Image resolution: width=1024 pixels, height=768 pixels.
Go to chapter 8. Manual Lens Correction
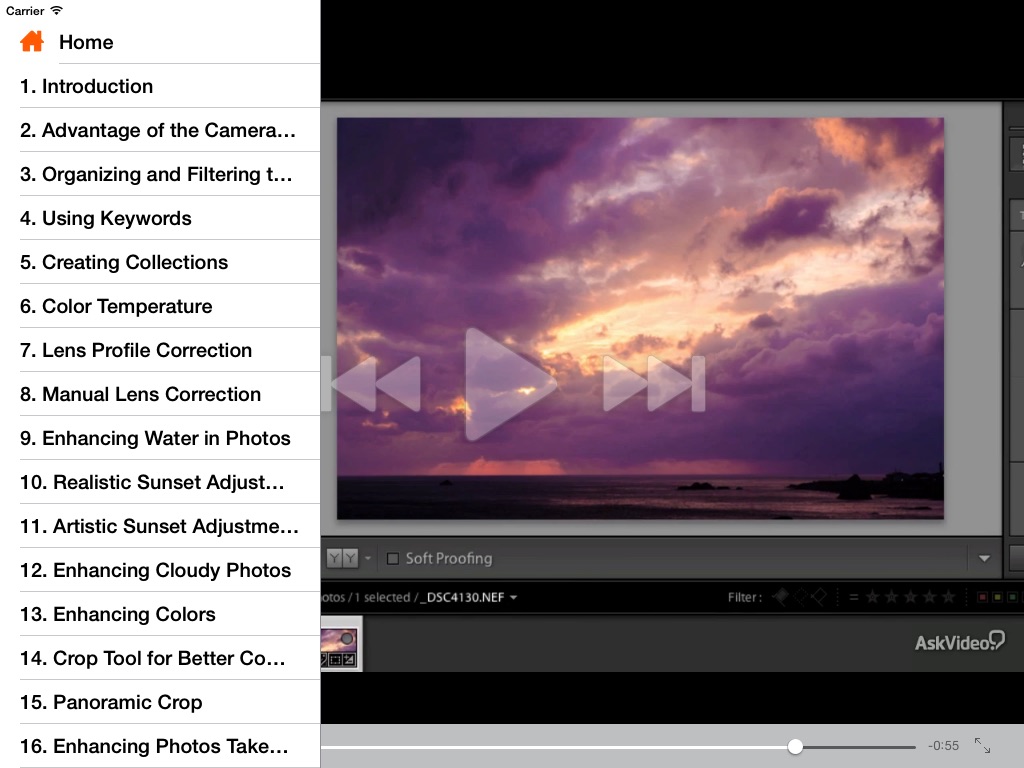160,394
